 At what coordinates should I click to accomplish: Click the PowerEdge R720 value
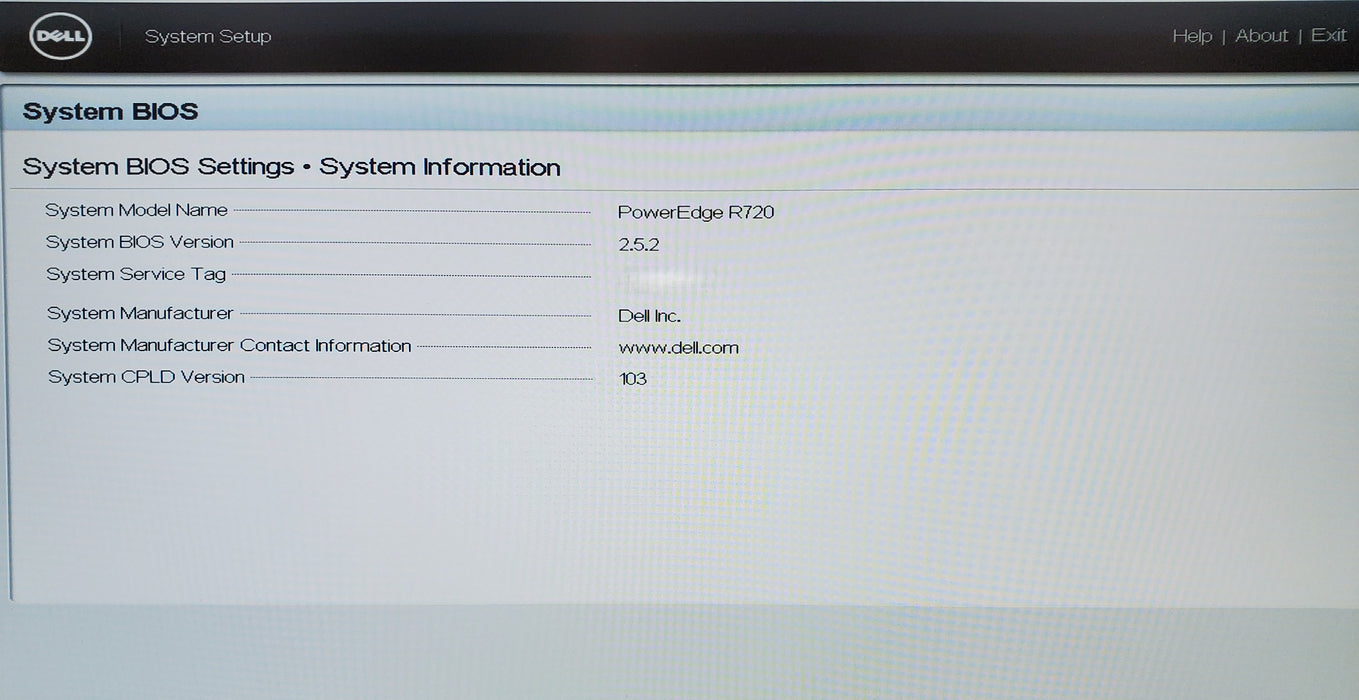pyautogui.click(x=696, y=212)
